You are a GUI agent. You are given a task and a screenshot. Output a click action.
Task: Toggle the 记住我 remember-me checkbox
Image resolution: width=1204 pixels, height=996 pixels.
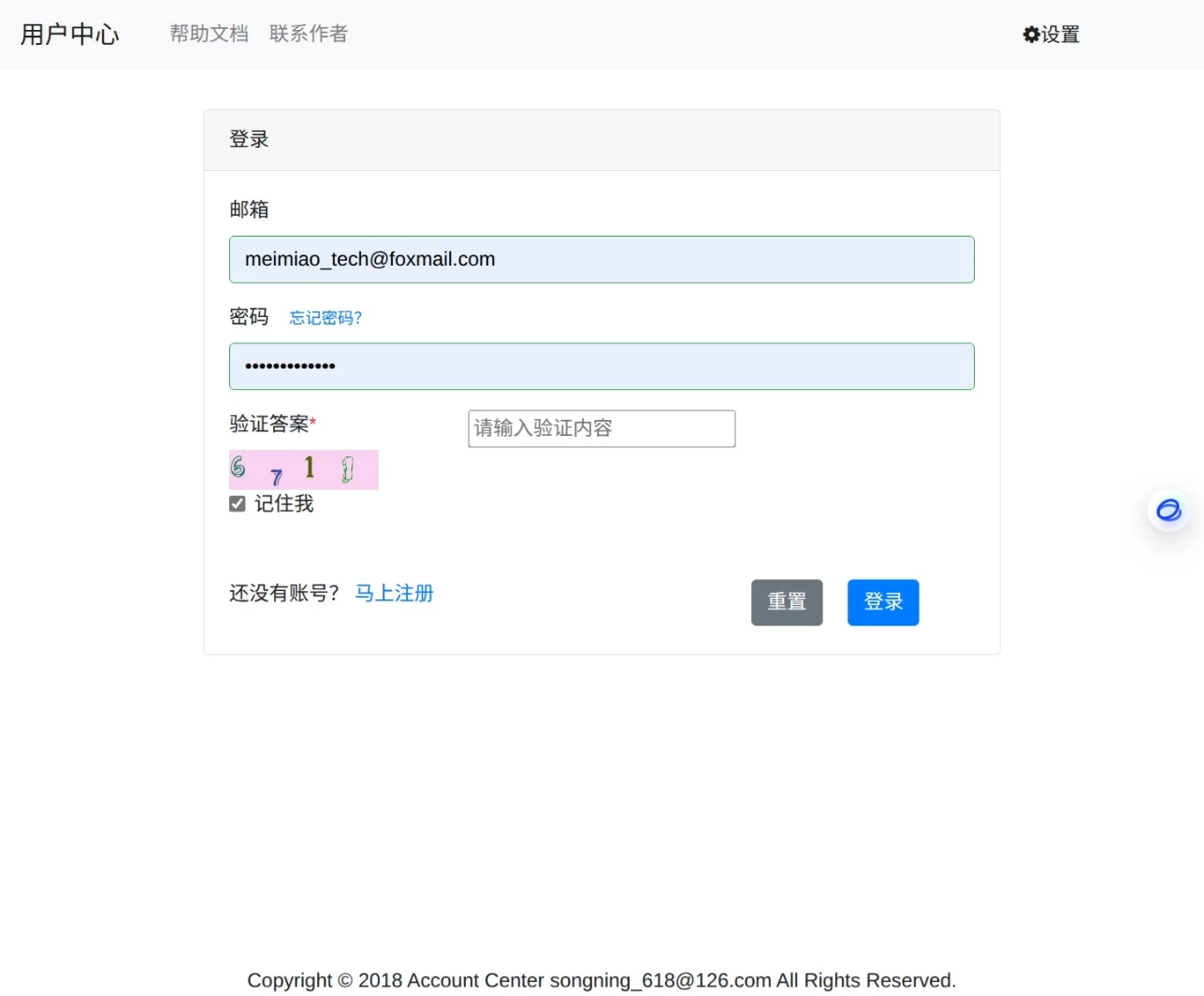(237, 503)
